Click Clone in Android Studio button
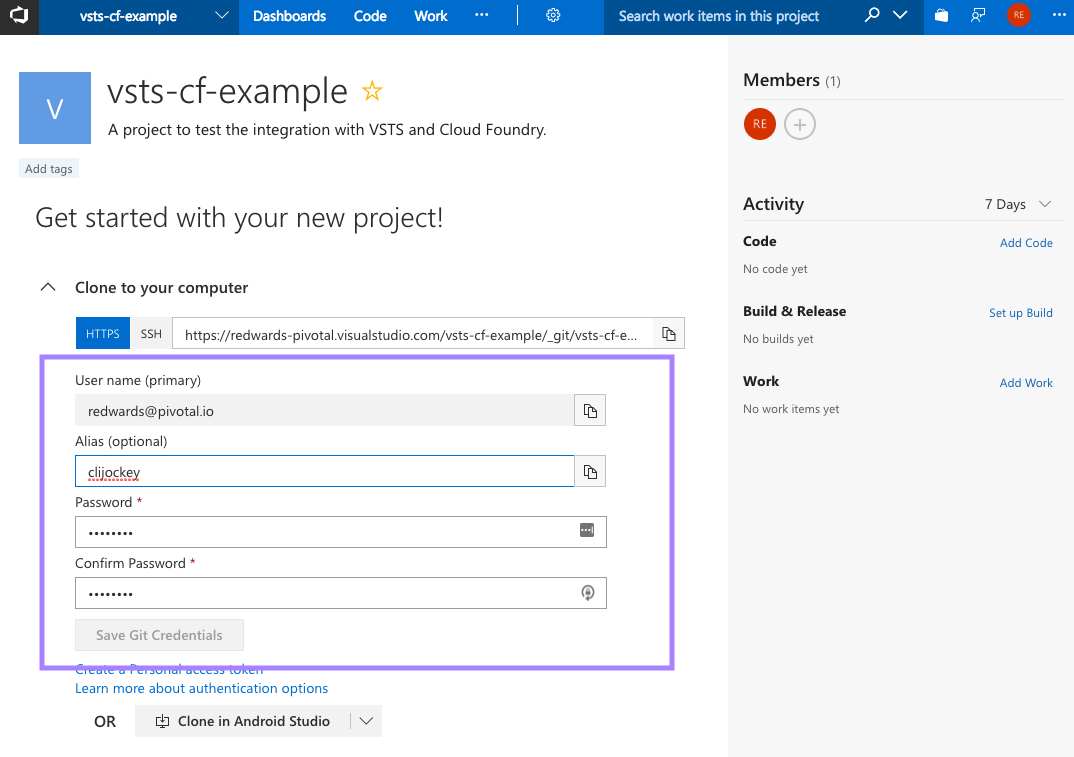Screen dimensions: 1074x757 coord(243,721)
